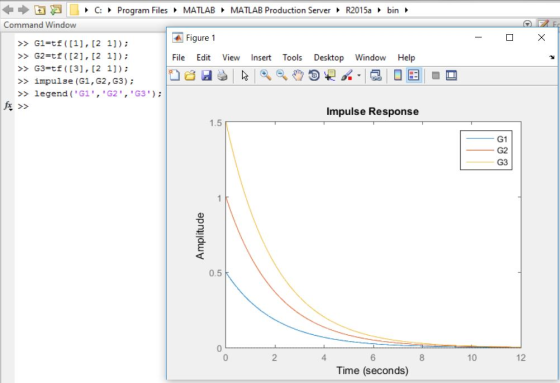
Task: Open the File menu in Figure 1
Action: pyautogui.click(x=179, y=58)
